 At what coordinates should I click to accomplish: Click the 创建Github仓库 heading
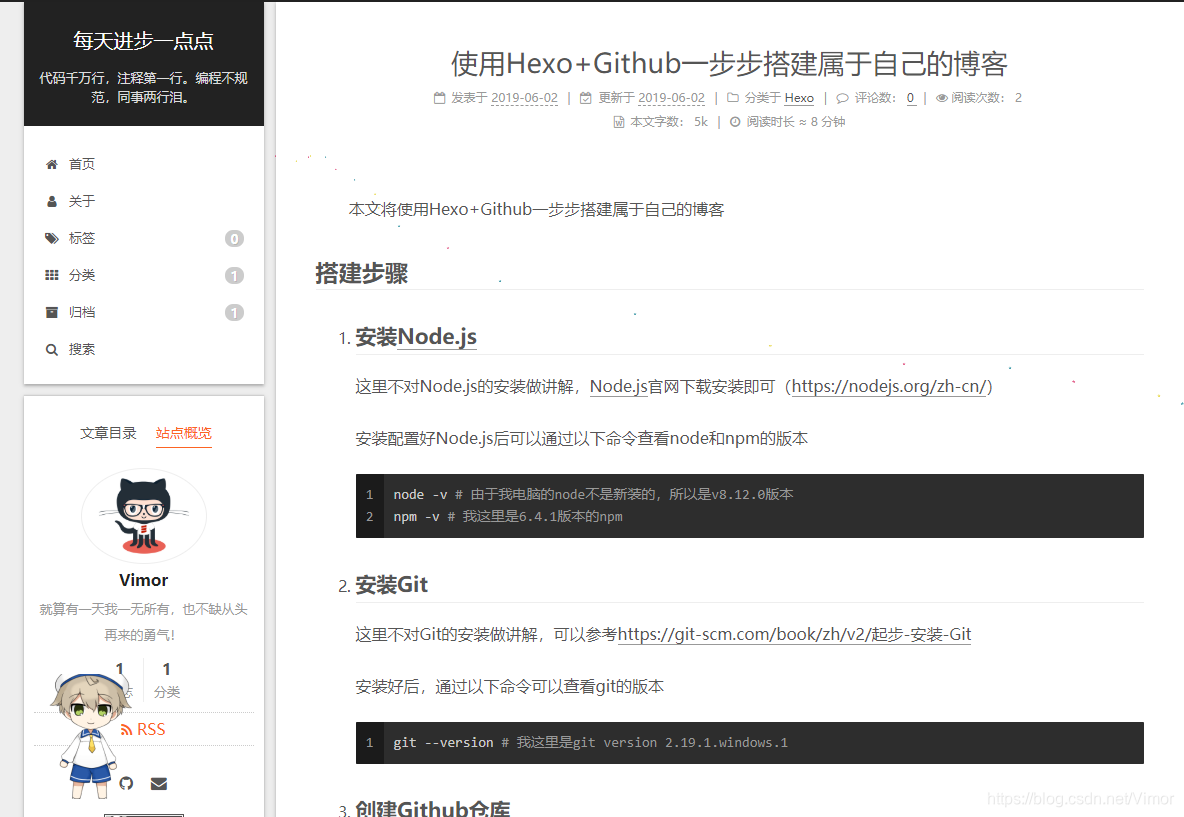(433, 809)
